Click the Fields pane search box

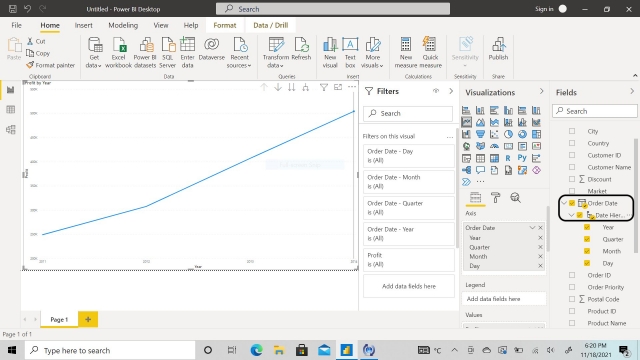pos(595,111)
